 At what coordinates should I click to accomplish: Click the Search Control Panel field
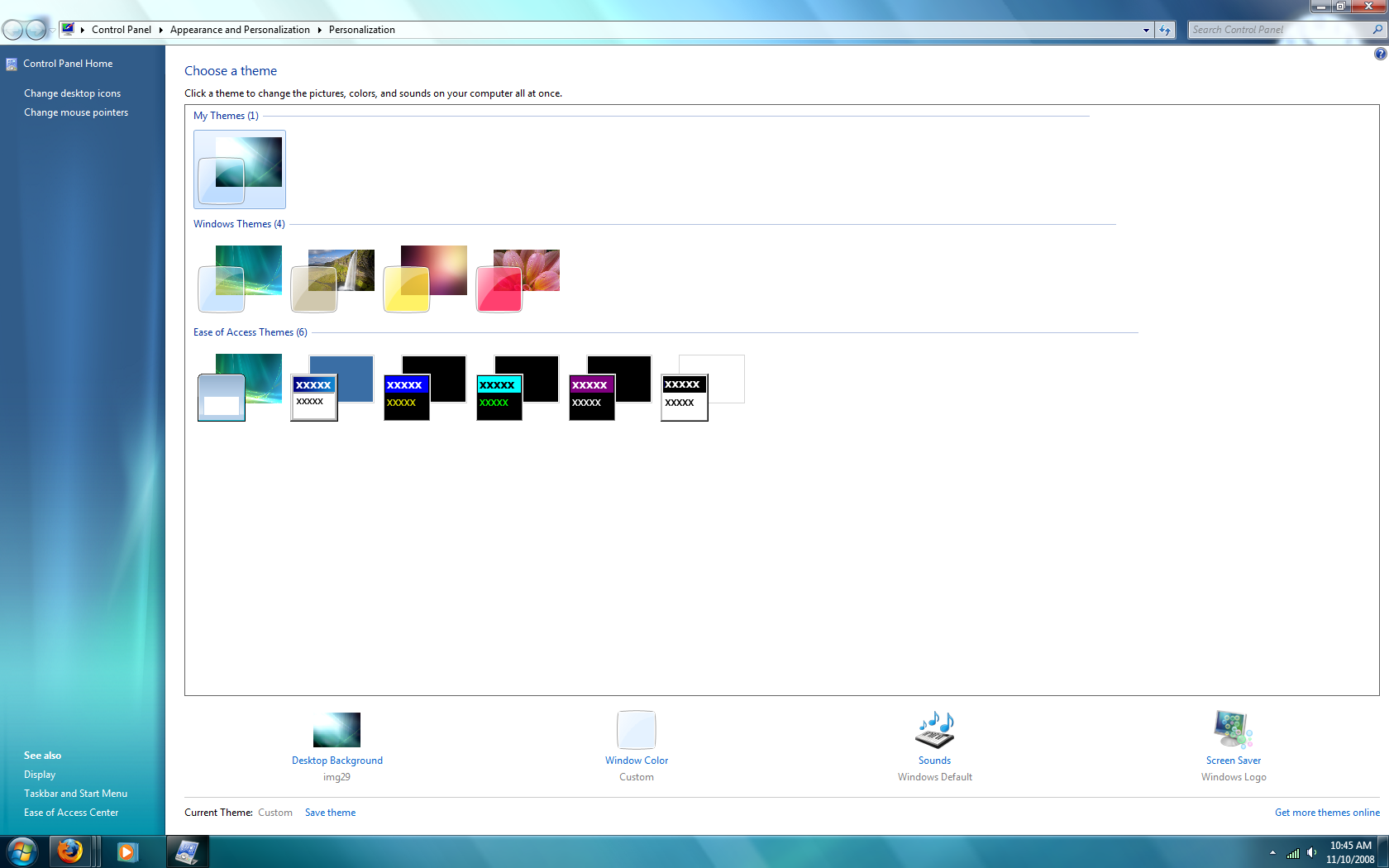tap(1277, 30)
